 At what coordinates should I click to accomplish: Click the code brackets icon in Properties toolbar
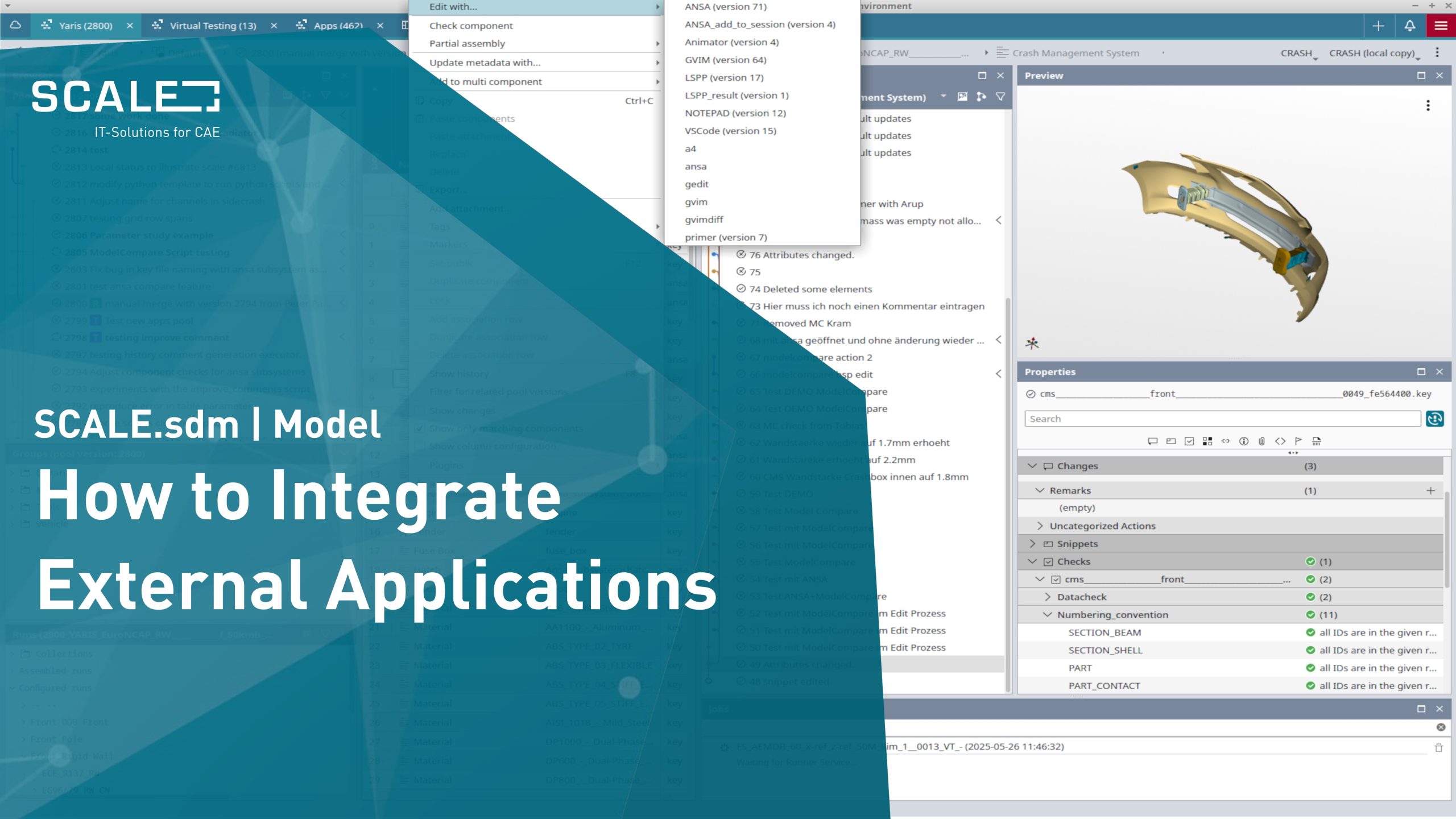pyautogui.click(x=1280, y=441)
